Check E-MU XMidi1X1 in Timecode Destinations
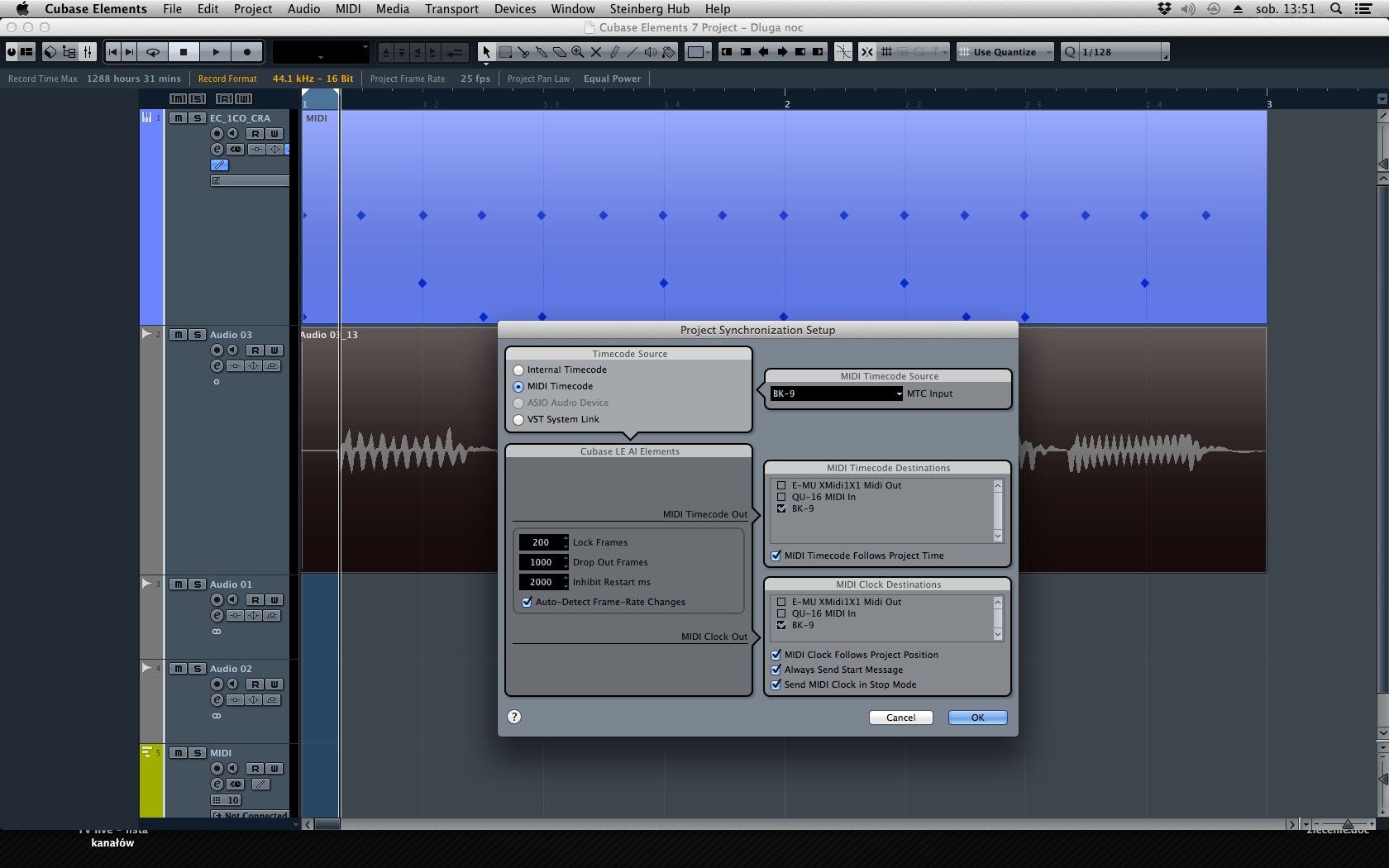The image size is (1389, 868). coord(781,486)
